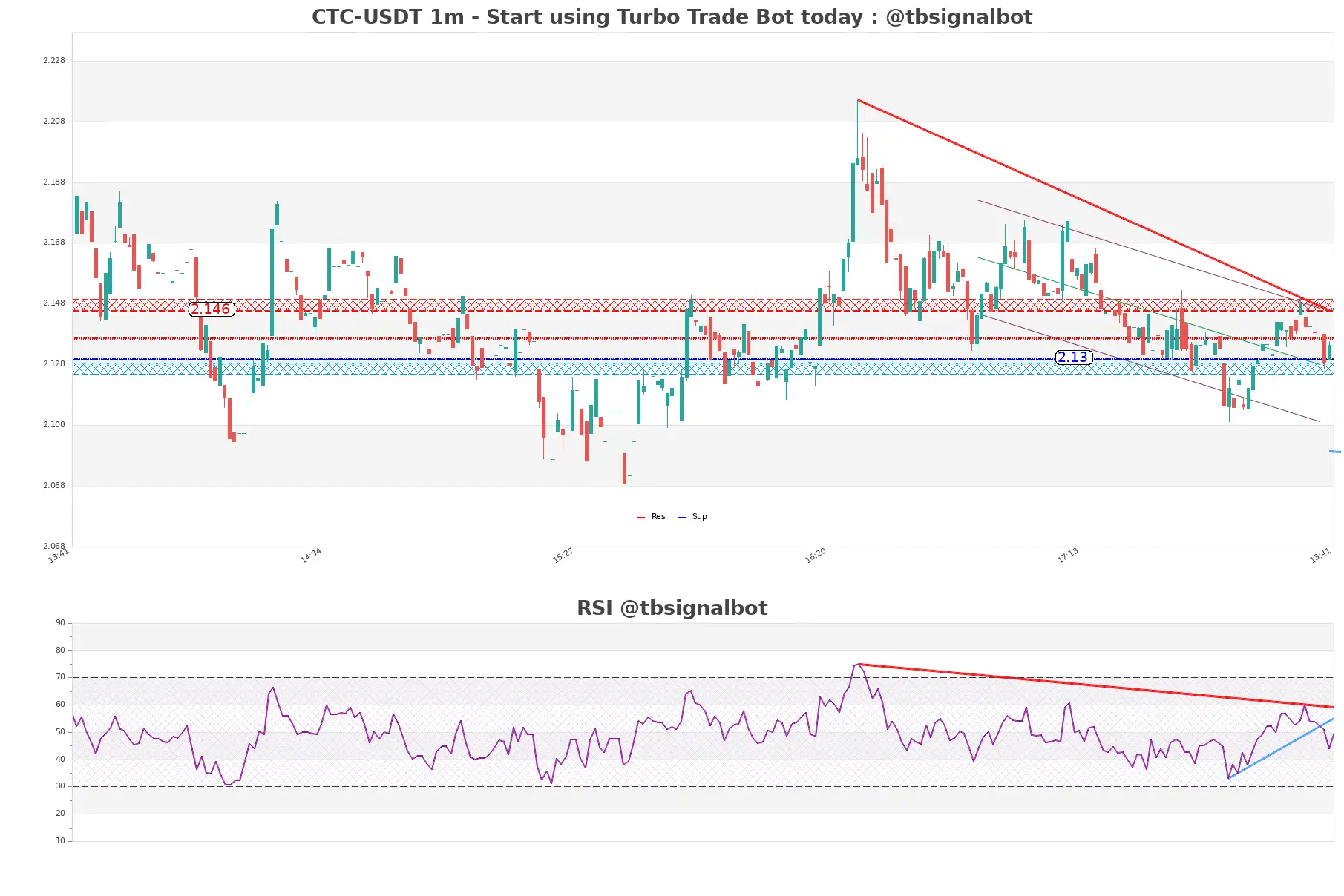The height and width of the screenshot is (896, 1344).
Task: Click the 14:34 time axis label
Action: [x=311, y=556]
